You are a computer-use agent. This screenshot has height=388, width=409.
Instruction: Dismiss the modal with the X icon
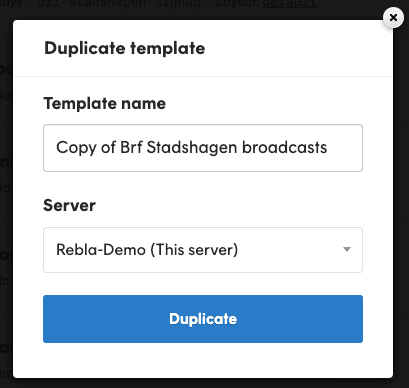tap(393, 17)
